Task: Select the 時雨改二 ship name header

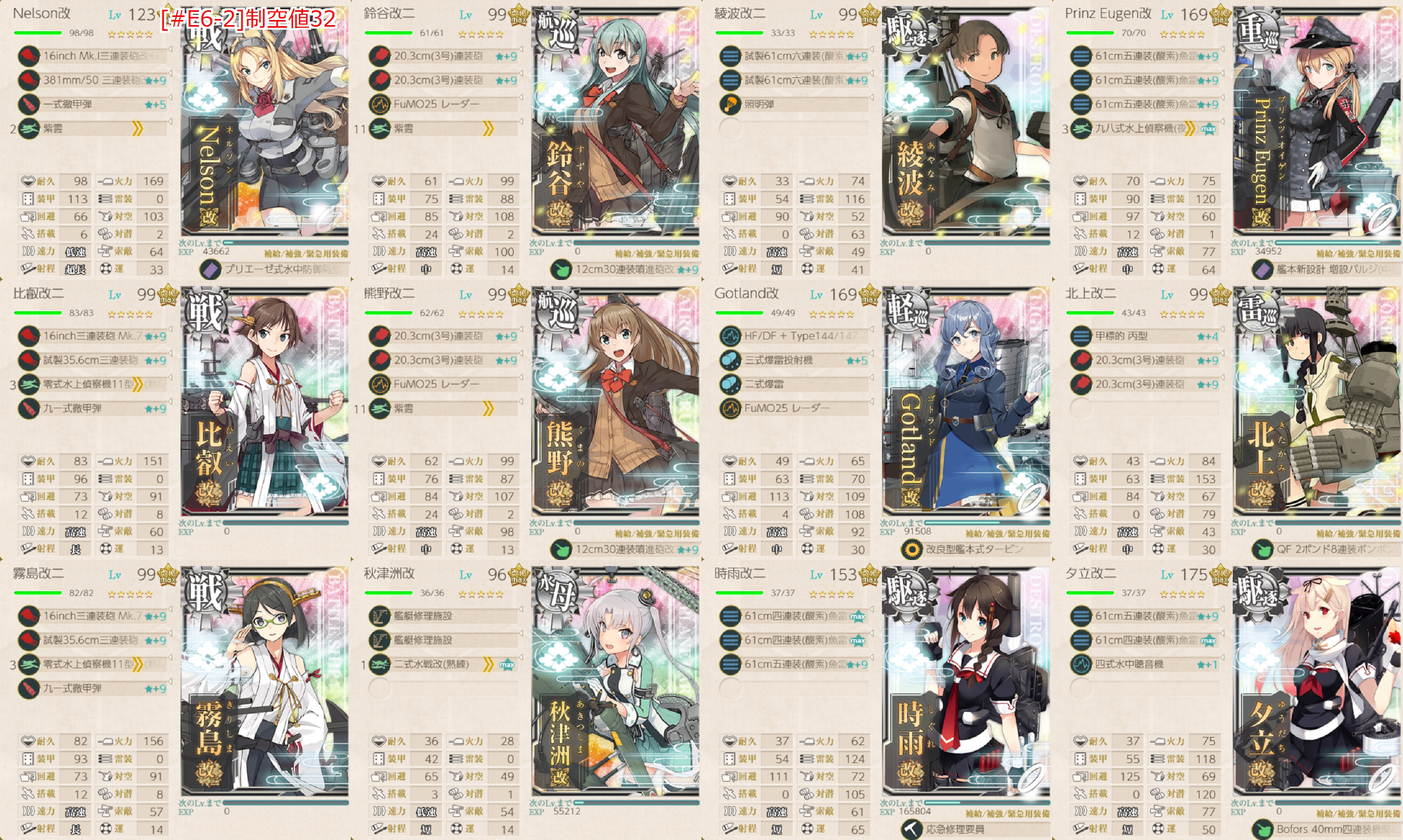Action: [x=739, y=573]
